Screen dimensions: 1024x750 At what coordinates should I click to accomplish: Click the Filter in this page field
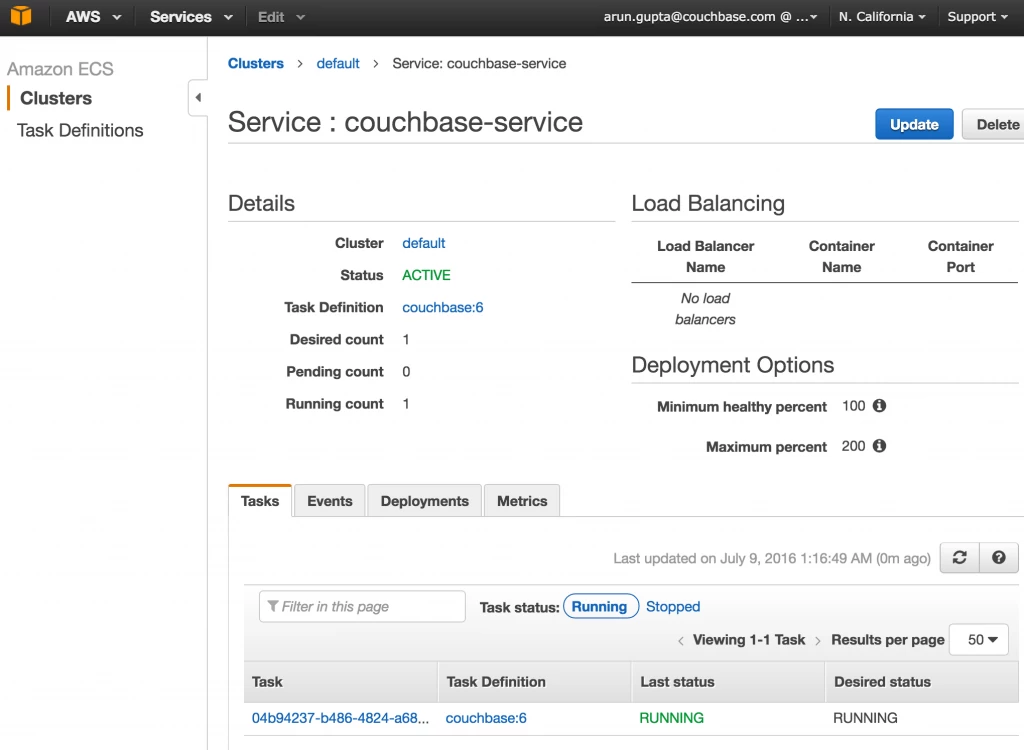[x=362, y=606]
